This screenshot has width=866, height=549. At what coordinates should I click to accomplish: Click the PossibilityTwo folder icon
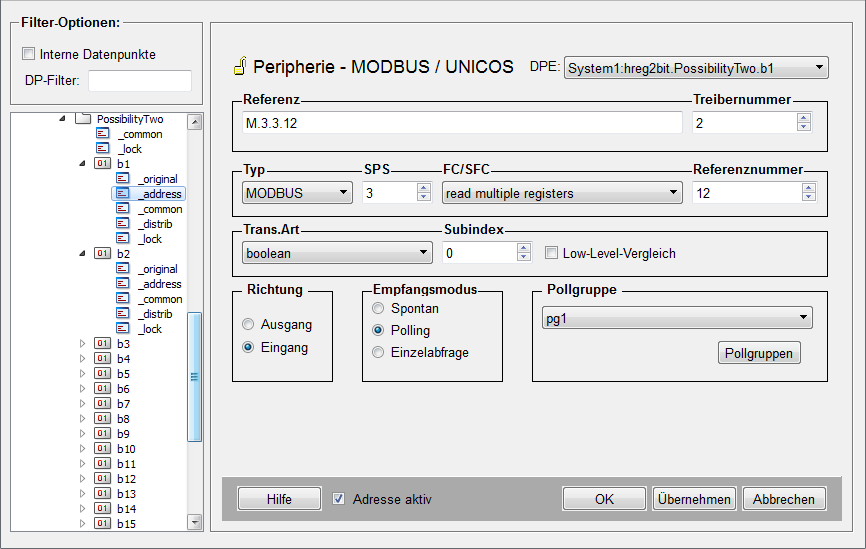[83, 119]
